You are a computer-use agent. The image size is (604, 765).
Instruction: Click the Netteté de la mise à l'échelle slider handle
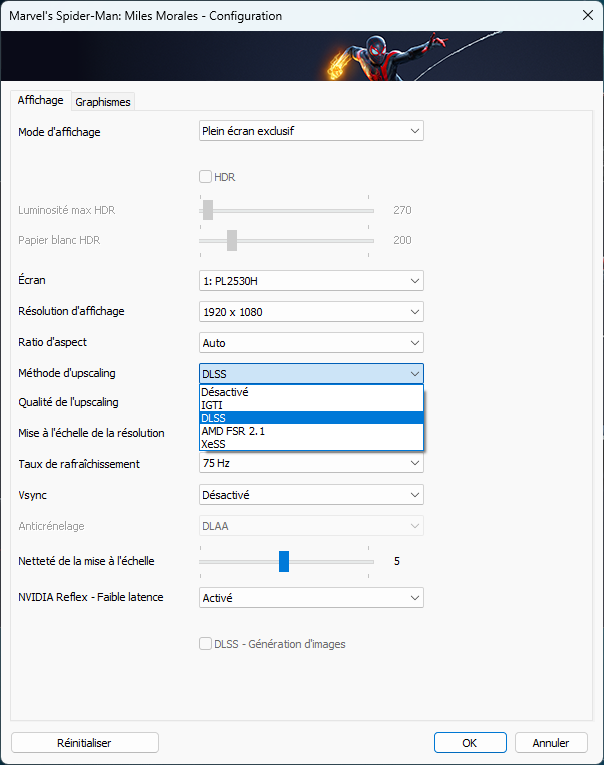[284, 562]
